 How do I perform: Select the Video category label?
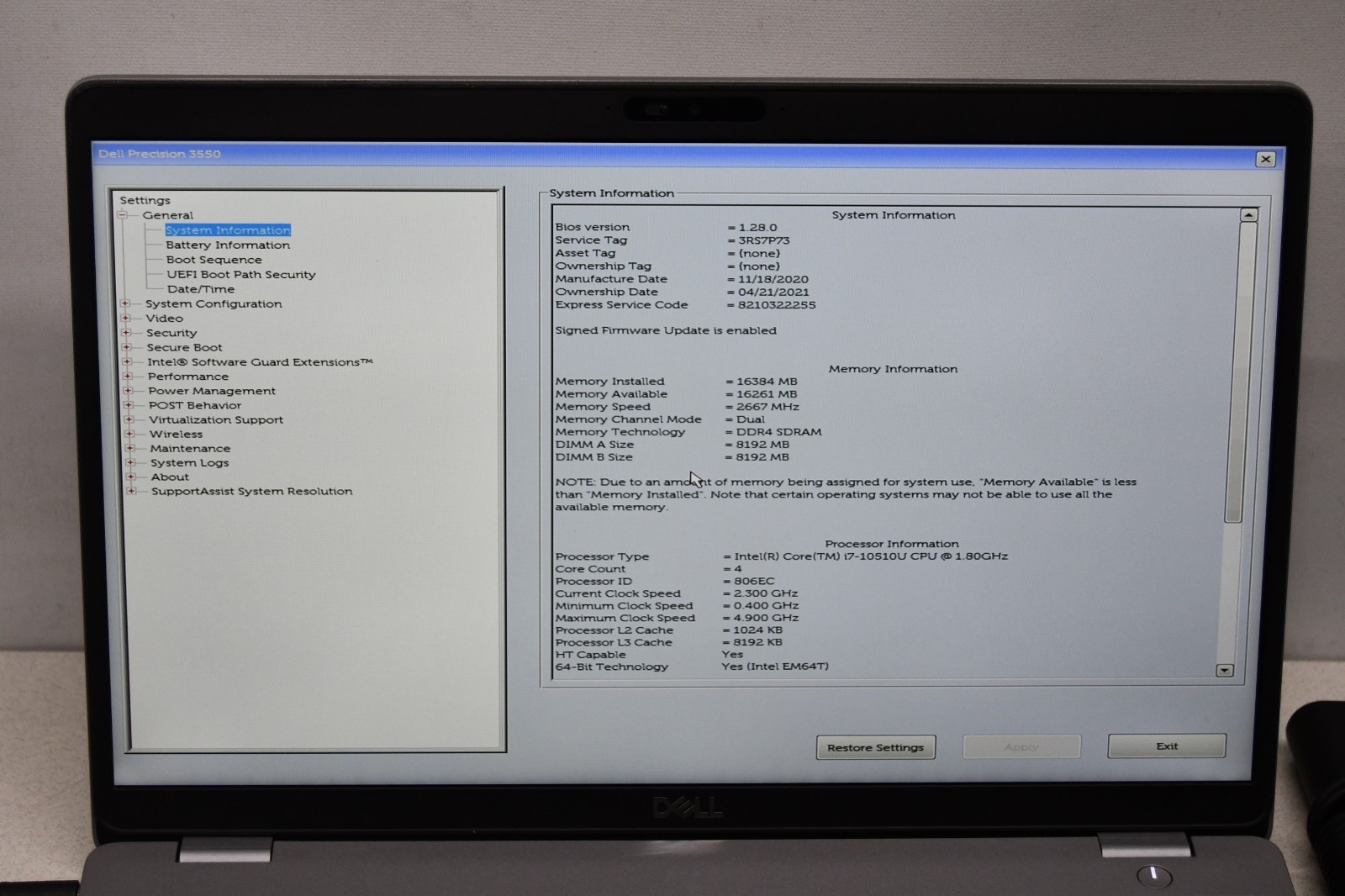(164, 318)
